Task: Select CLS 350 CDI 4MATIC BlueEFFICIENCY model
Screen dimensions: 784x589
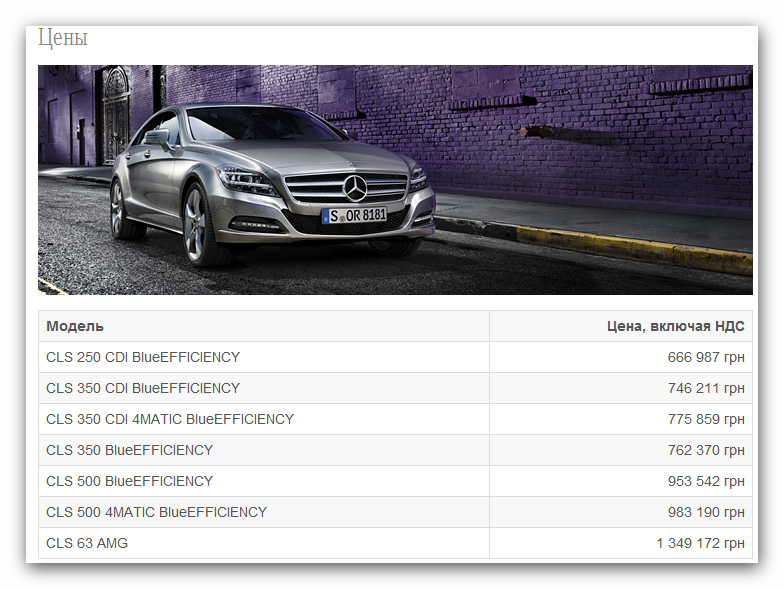Action: (x=170, y=419)
